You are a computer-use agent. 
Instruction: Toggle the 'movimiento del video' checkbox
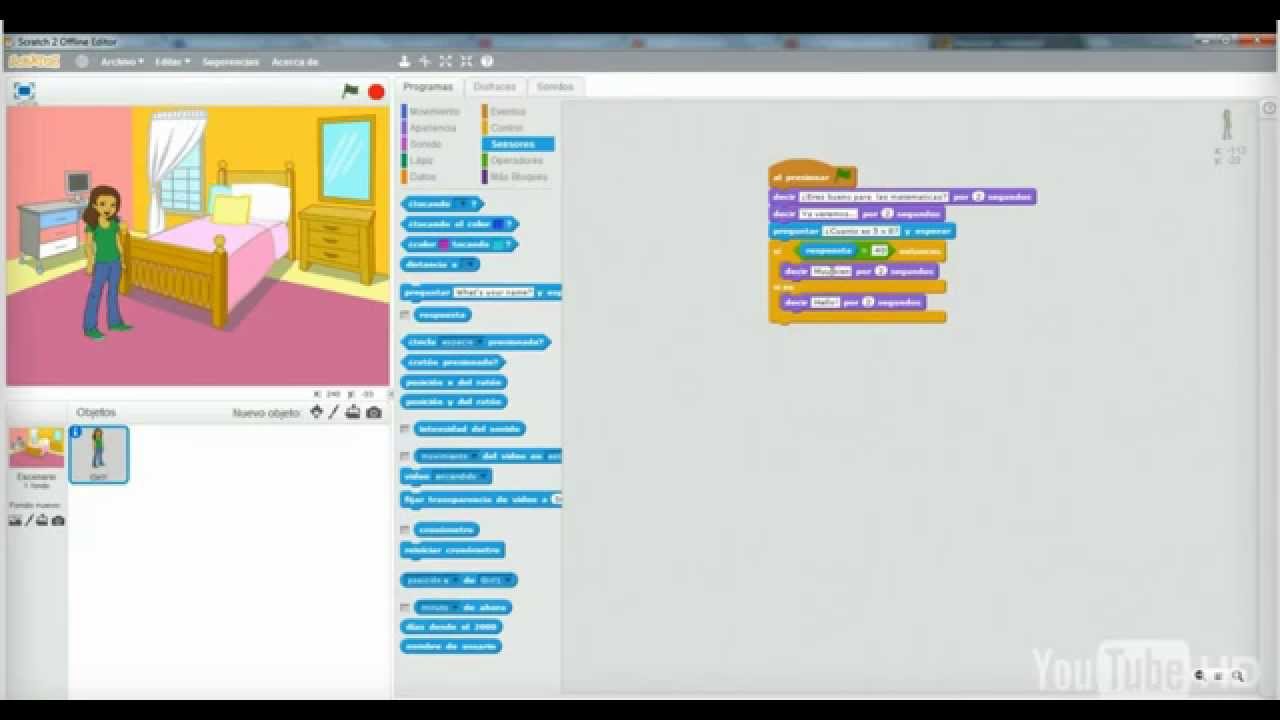[405, 455]
